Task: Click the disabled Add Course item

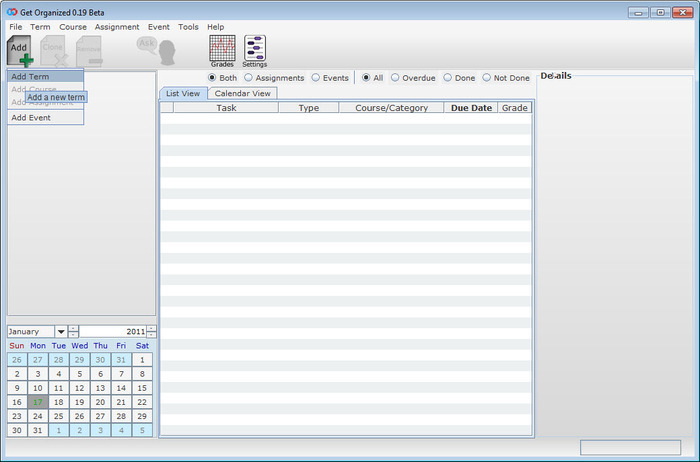Action: 45,89
